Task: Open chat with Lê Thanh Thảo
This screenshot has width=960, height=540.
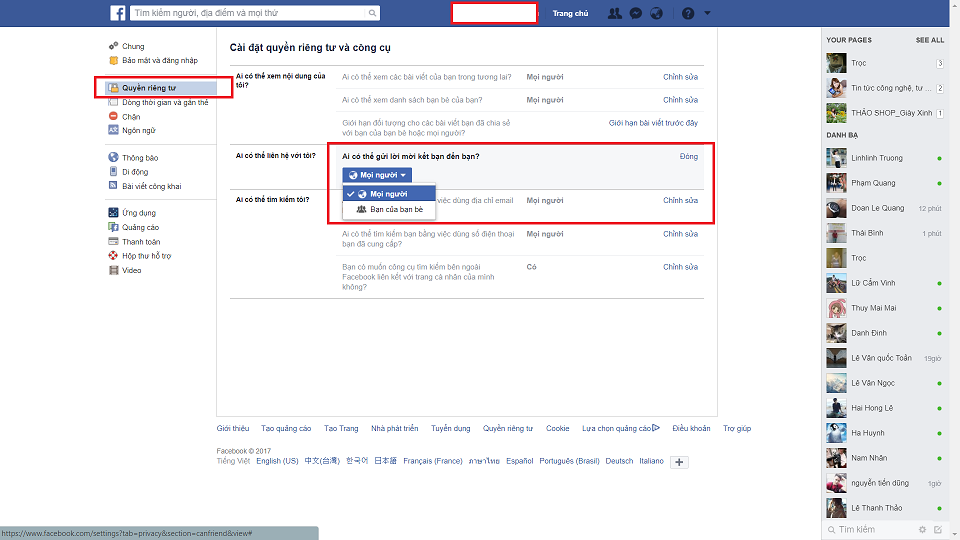Action: [885, 508]
